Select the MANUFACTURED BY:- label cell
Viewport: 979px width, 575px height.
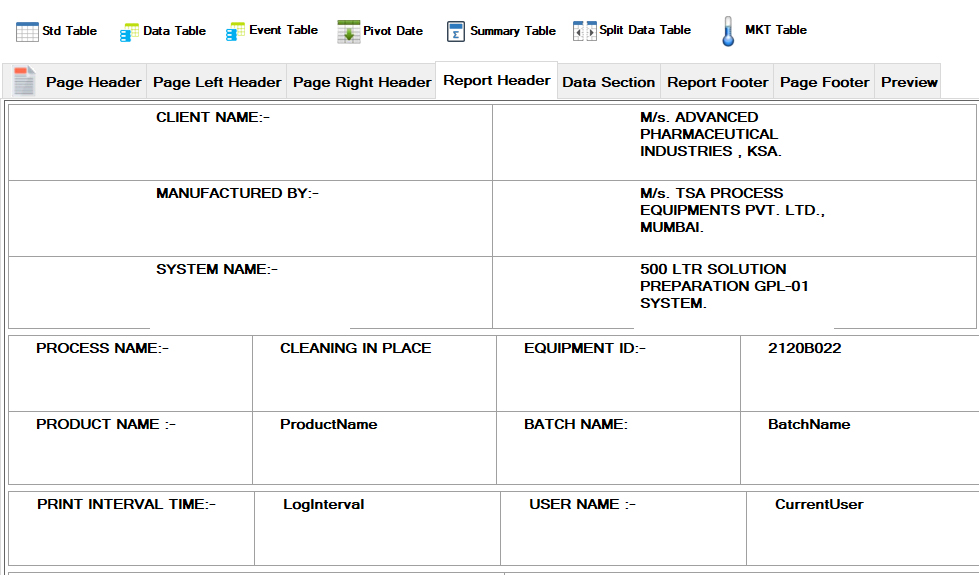pyautogui.click(x=250, y=219)
